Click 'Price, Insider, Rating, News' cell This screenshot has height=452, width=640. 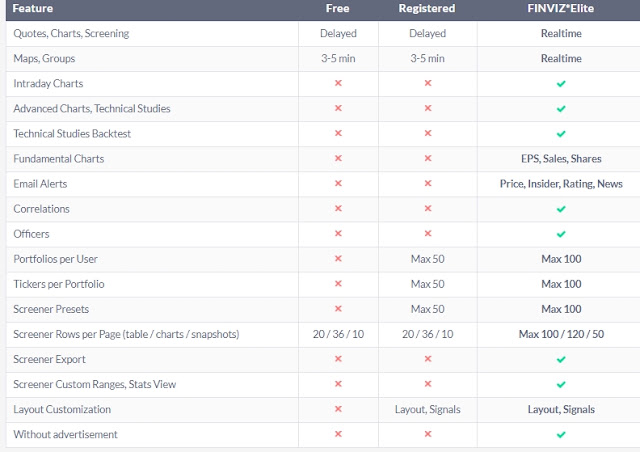coord(561,184)
